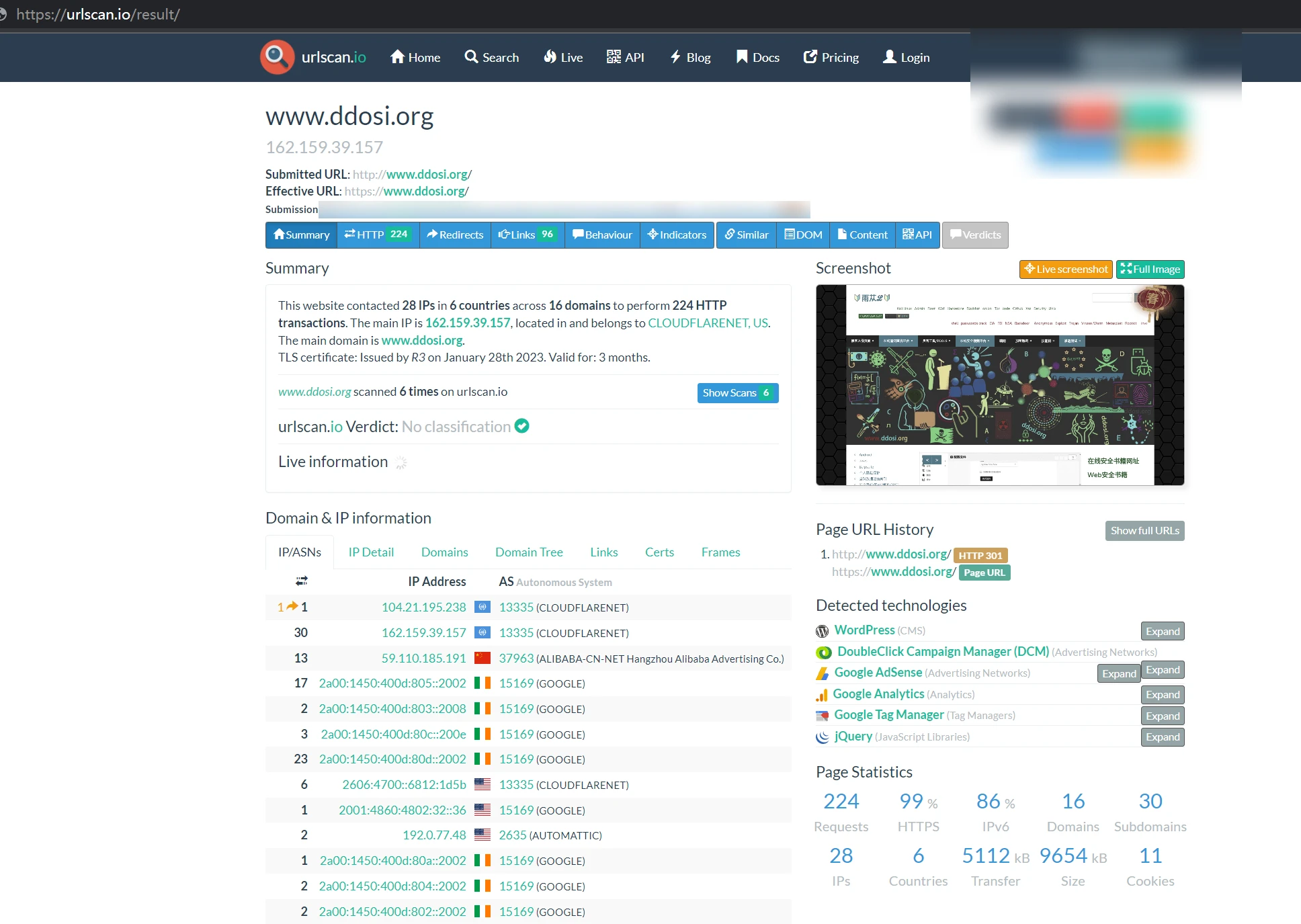Click the Google Analytics bar chart icon
Viewport: 1301px width, 924px height.
[822, 695]
